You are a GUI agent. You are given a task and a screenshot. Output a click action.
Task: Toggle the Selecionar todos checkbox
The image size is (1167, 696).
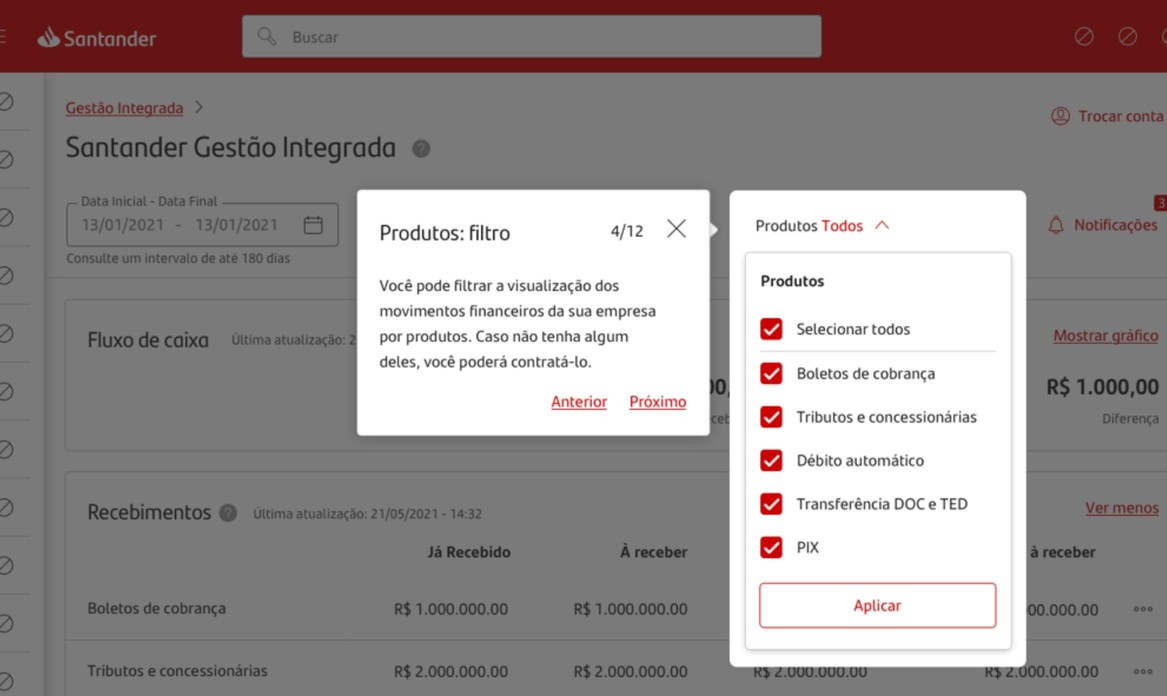pos(771,329)
